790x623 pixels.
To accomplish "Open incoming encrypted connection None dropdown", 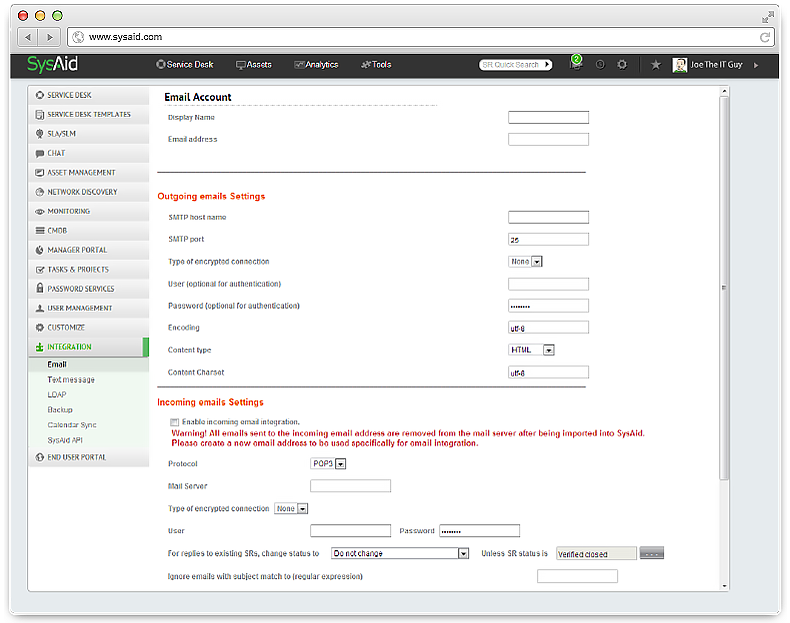I will coord(291,509).
